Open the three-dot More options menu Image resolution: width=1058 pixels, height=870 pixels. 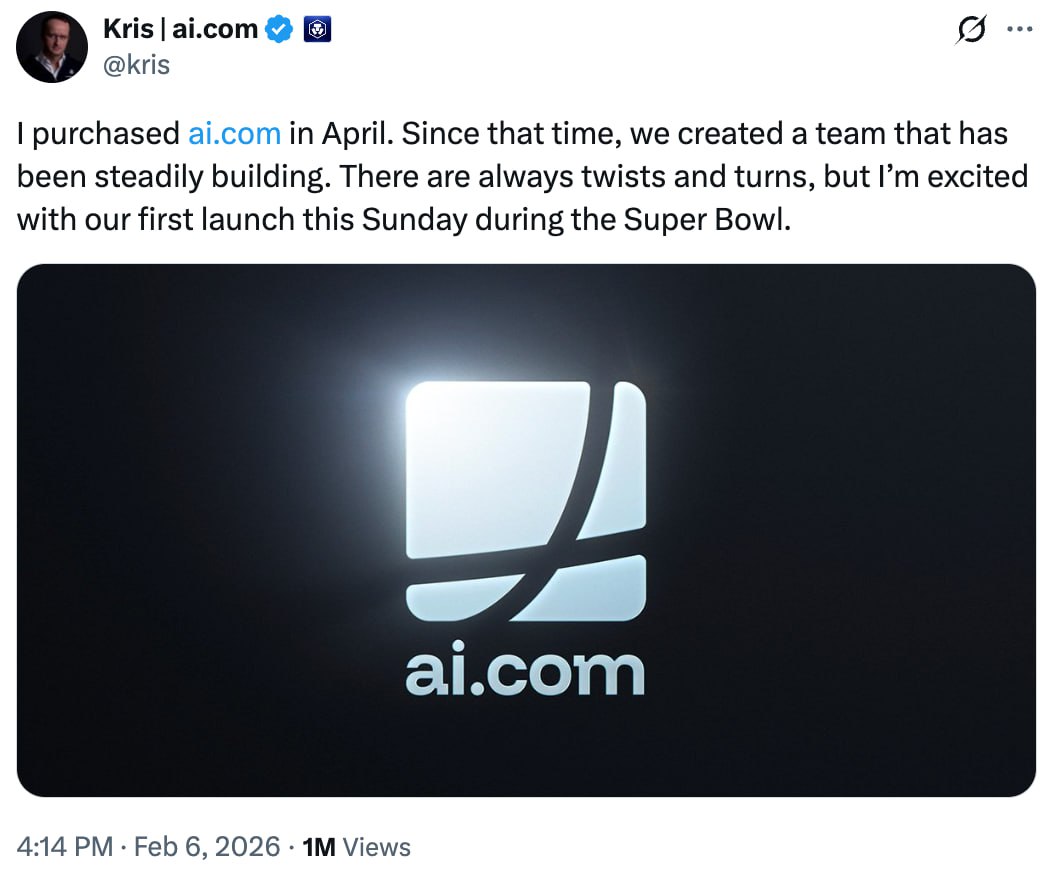(x=1019, y=30)
